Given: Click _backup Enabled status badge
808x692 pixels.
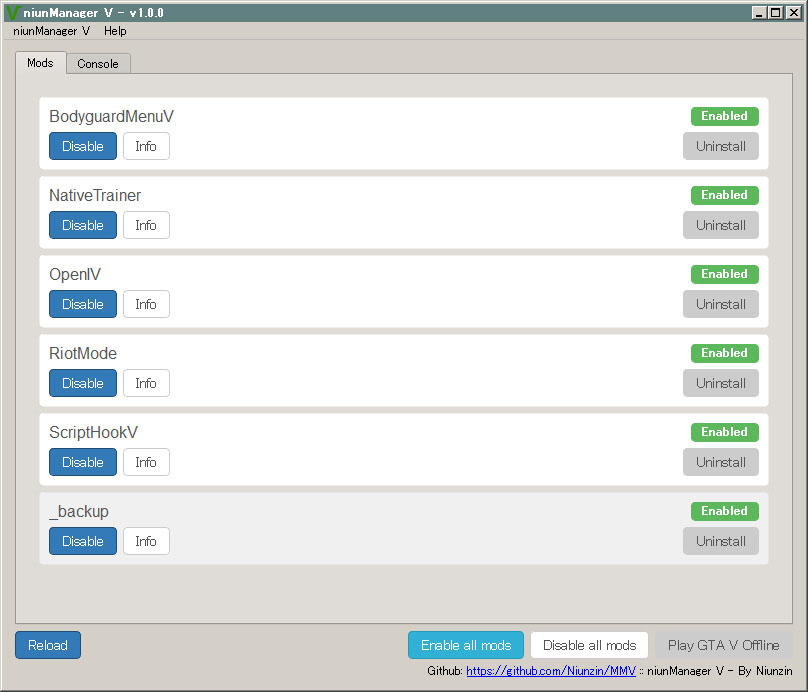Looking at the screenshot, I should [725, 511].
